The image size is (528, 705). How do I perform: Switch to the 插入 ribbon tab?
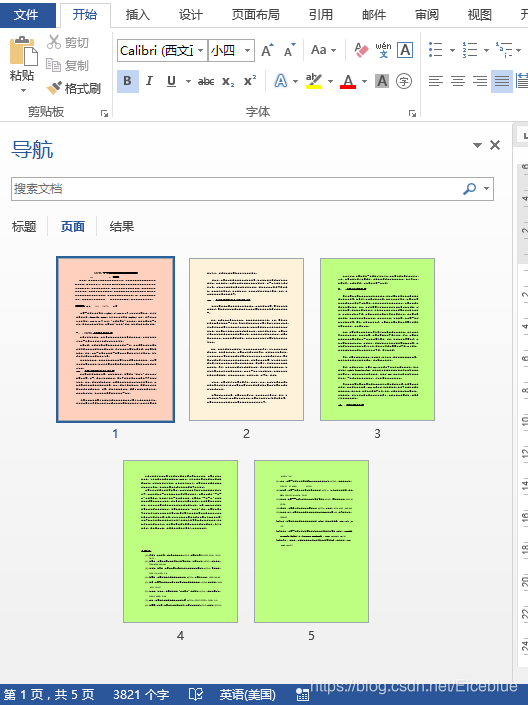tap(138, 15)
